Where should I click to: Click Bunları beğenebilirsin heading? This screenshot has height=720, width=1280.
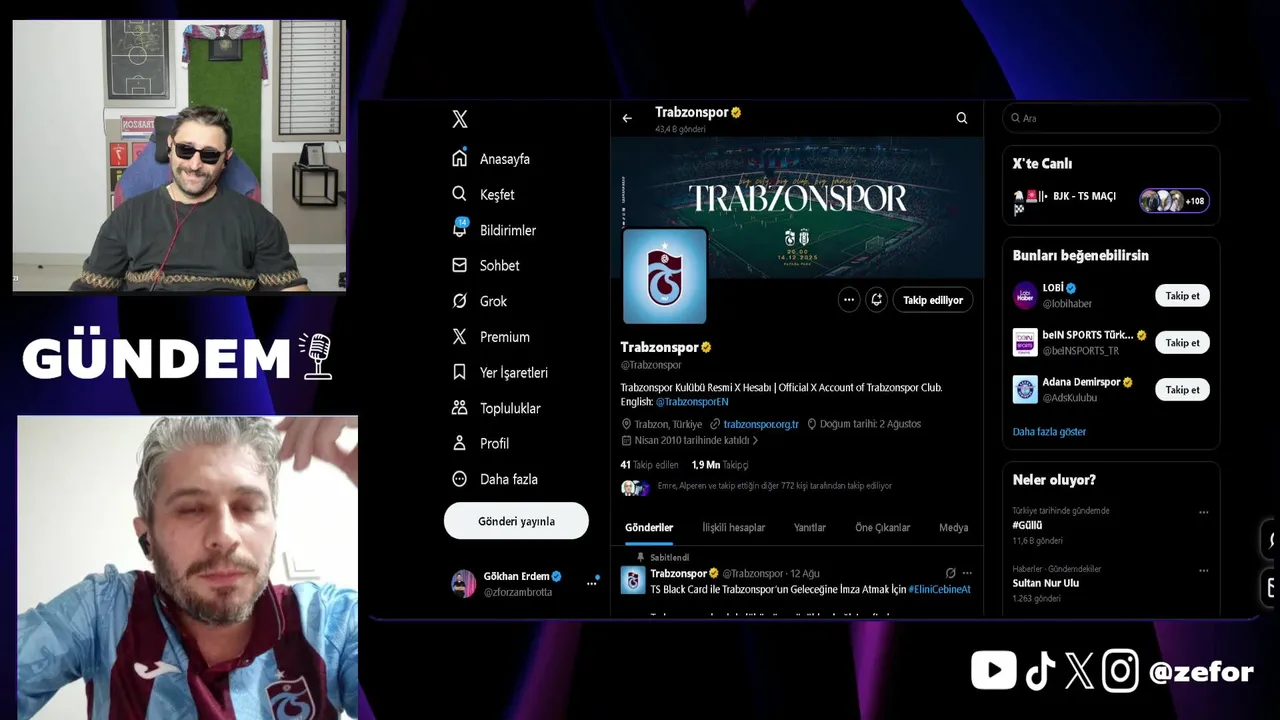coord(1080,256)
